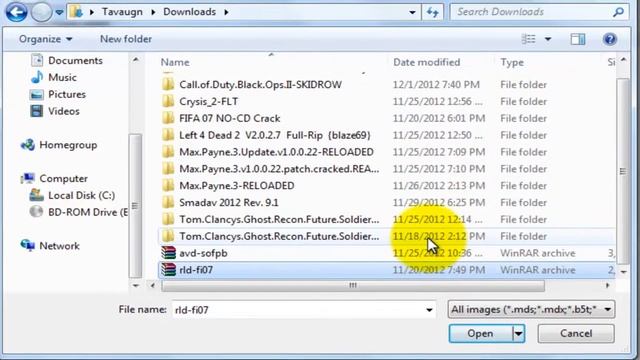
Task: Click the Help question mark icon
Action: (609, 39)
